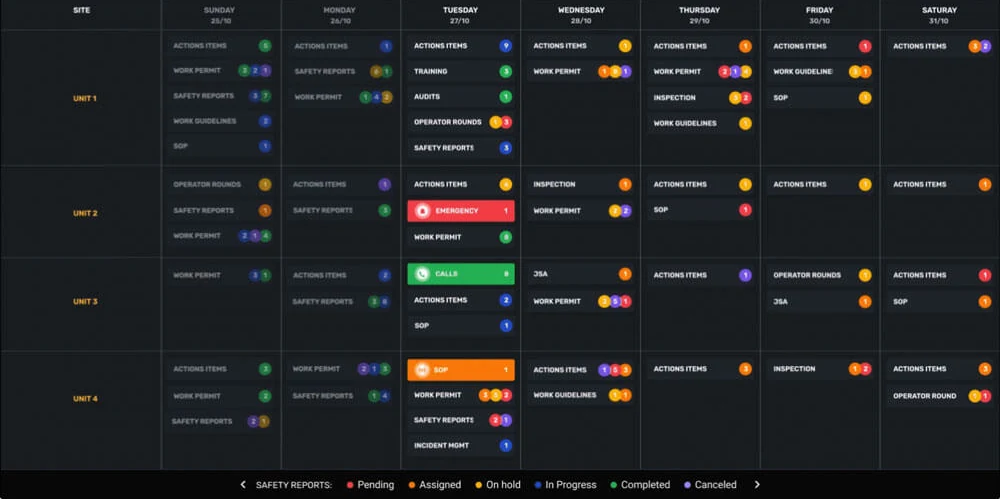The height and width of the screenshot is (499, 1000).
Task: Open the Unit 2 row label
Action: [85, 213]
